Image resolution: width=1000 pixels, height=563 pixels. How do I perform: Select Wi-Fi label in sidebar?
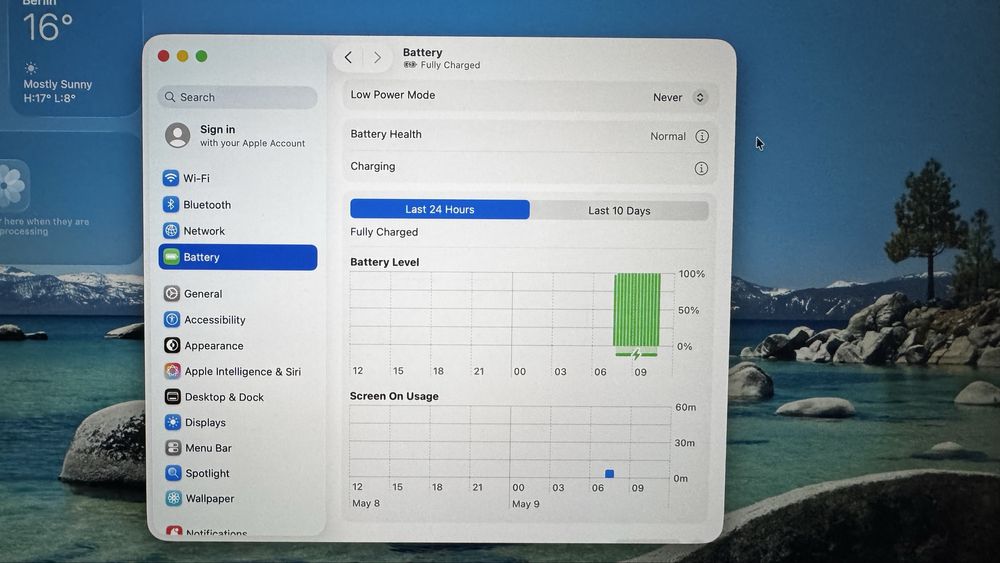pos(196,178)
